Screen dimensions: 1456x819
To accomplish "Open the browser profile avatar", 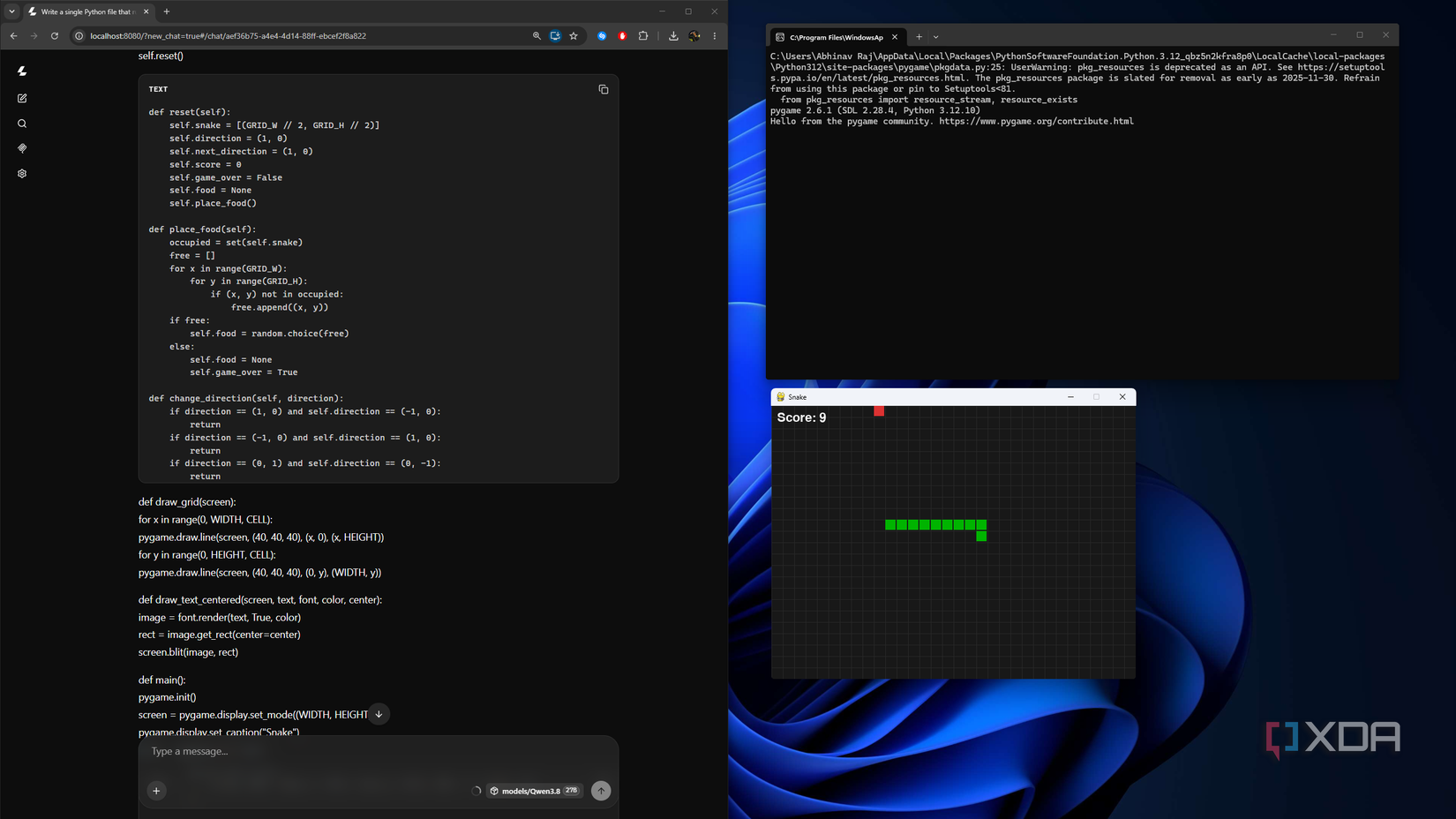I will coord(694,36).
